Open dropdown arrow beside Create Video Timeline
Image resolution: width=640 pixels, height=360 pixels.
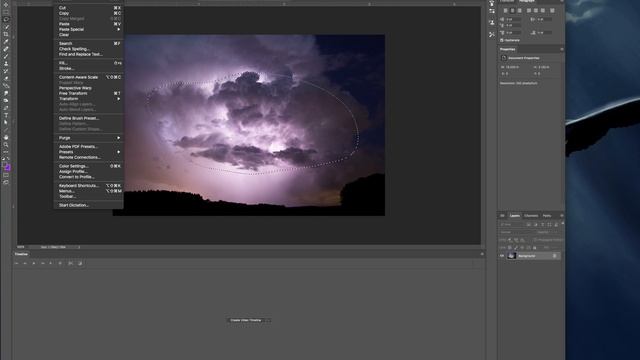coord(268,320)
